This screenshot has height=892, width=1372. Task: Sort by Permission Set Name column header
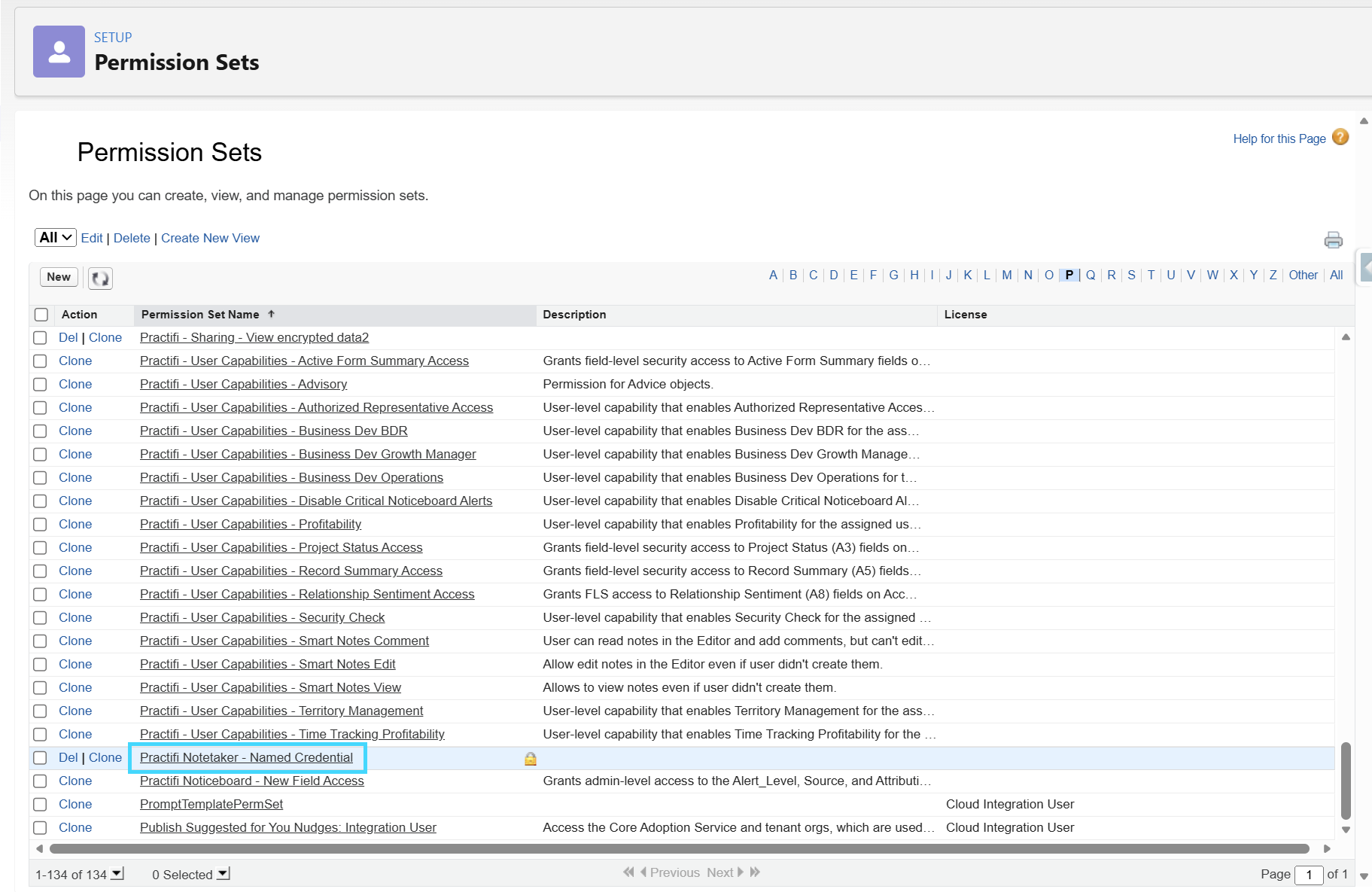pyautogui.click(x=200, y=315)
